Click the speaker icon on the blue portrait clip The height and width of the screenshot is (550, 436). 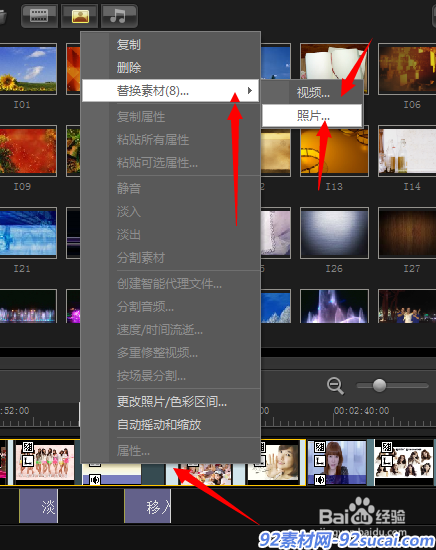coord(320,479)
